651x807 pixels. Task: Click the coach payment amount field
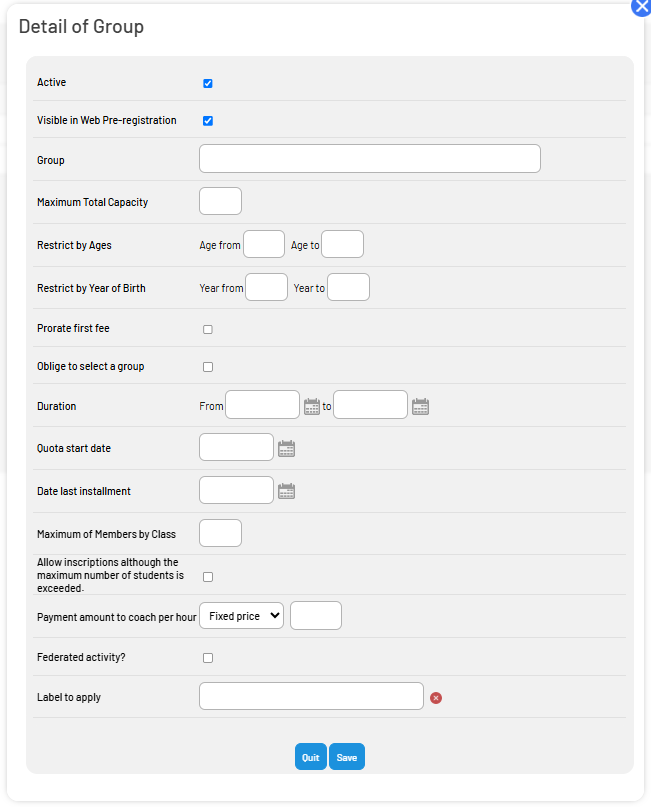(316, 616)
